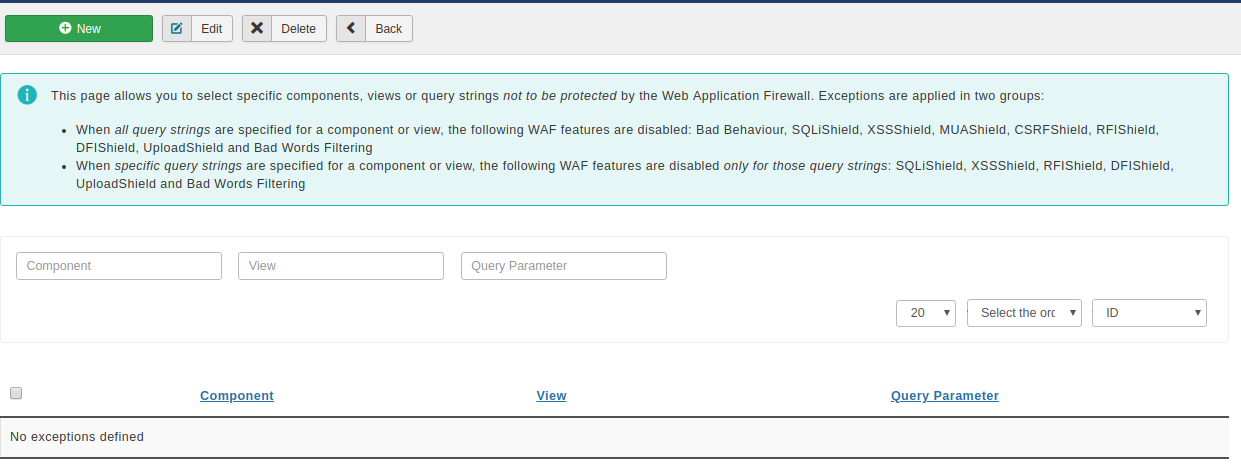Open the ID sort field dropdown
This screenshot has height=469, width=1241.
point(1150,313)
